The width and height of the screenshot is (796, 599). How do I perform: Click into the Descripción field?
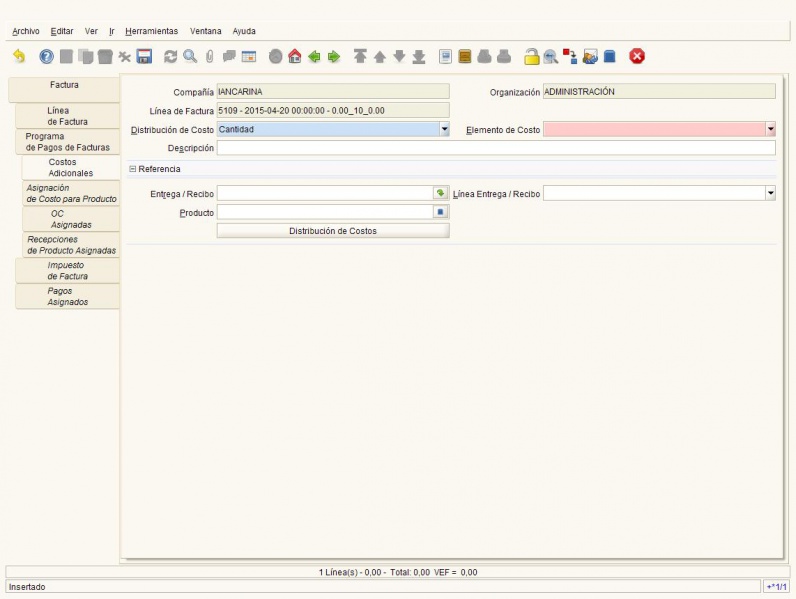pos(496,148)
